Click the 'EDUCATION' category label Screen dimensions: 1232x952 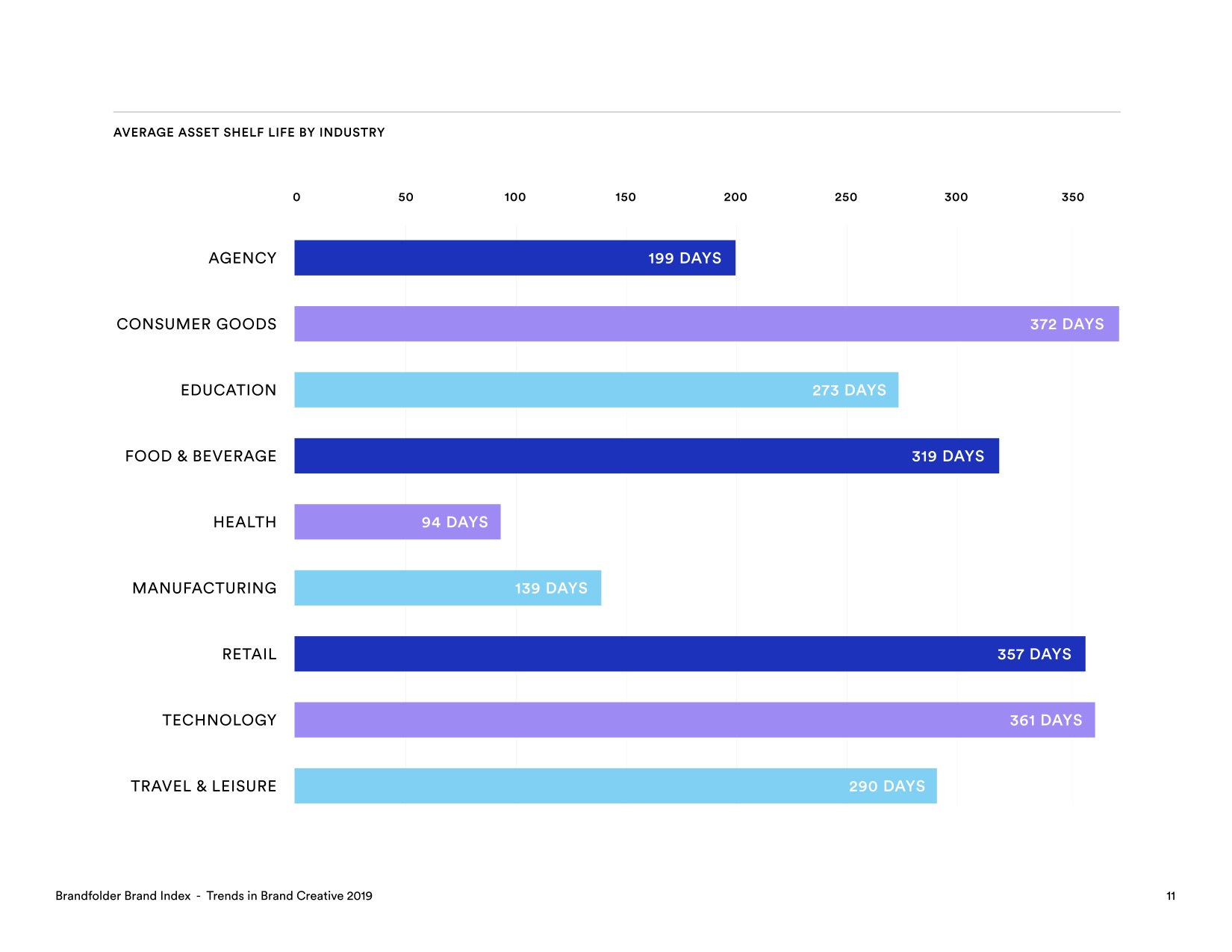(228, 391)
